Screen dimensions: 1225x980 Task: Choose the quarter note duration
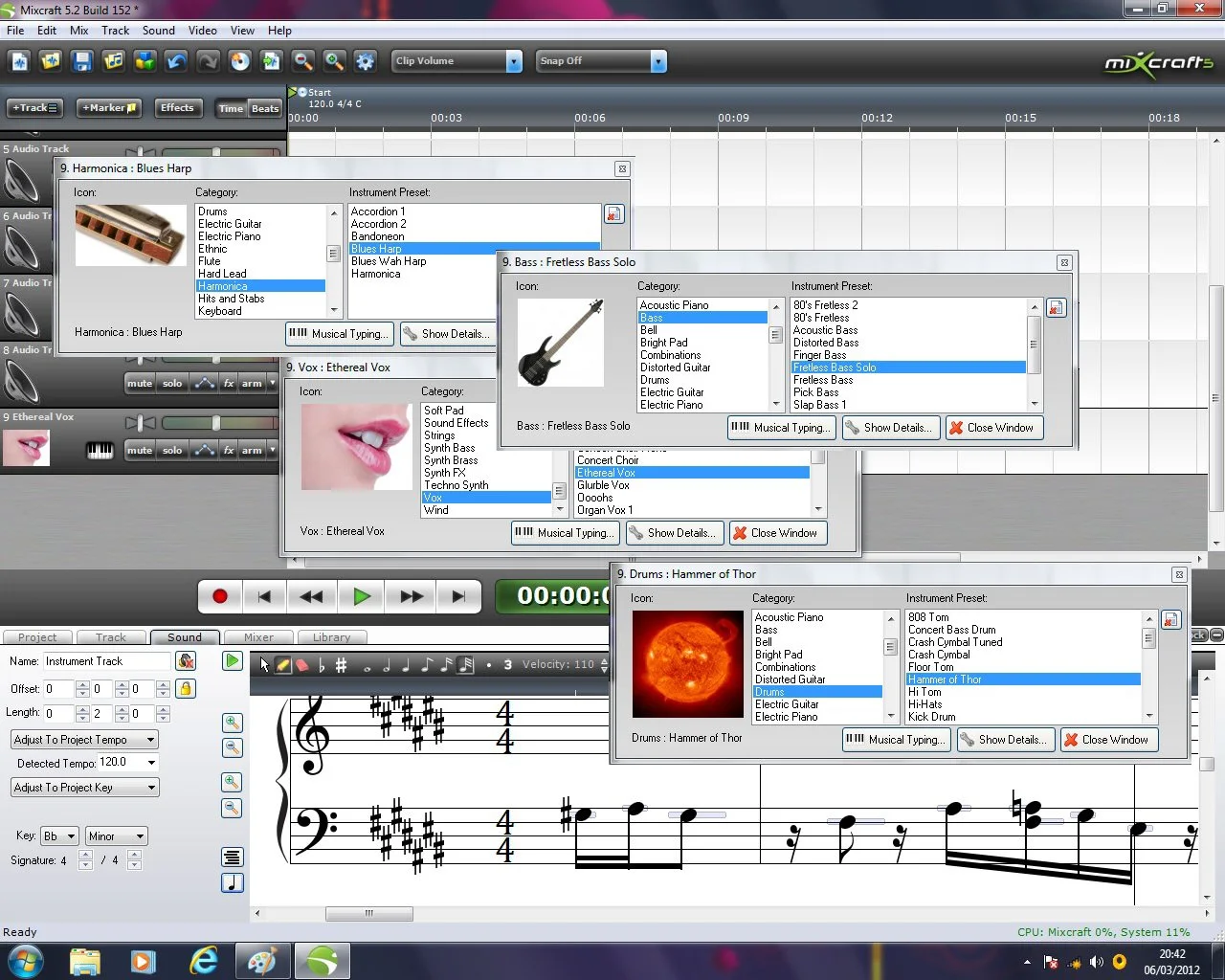[x=407, y=664]
